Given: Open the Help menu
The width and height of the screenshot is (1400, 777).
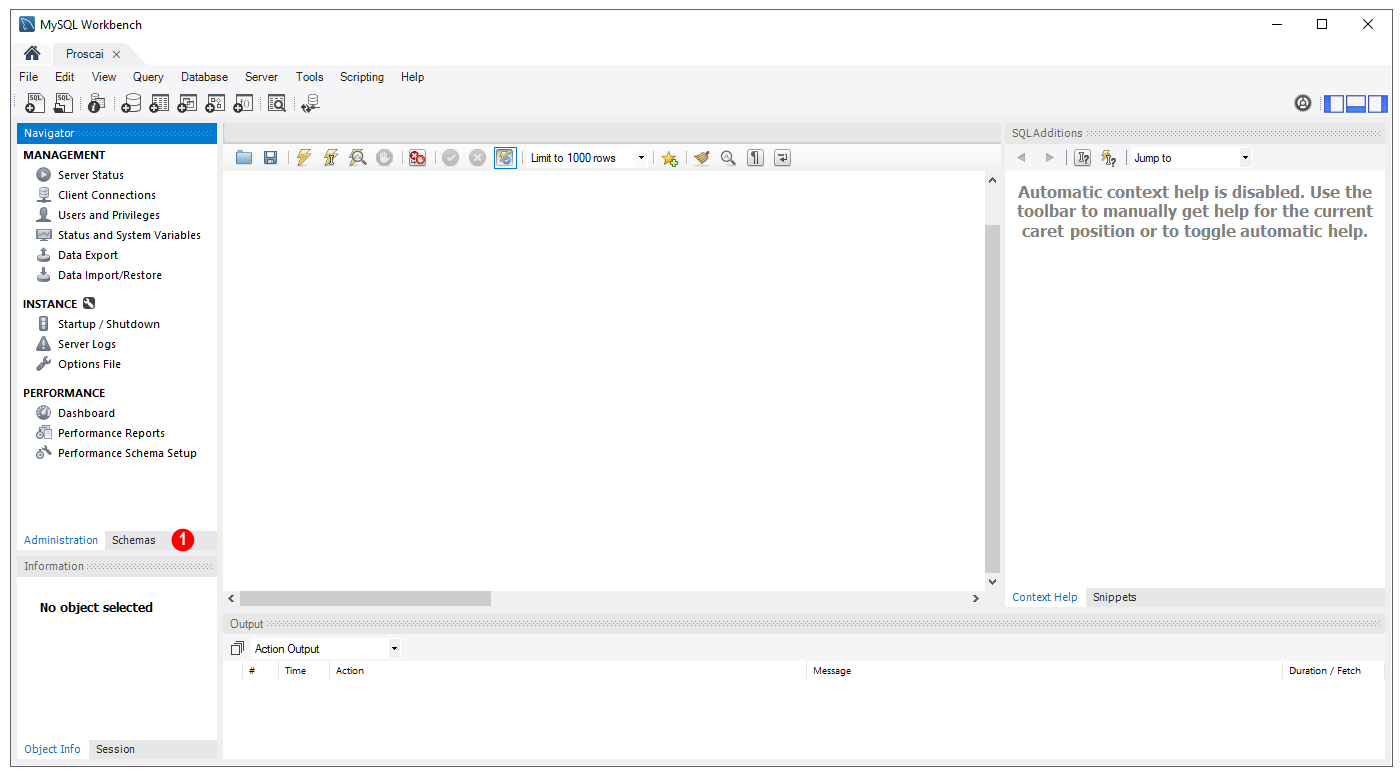Looking at the screenshot, I should [413, 77].
